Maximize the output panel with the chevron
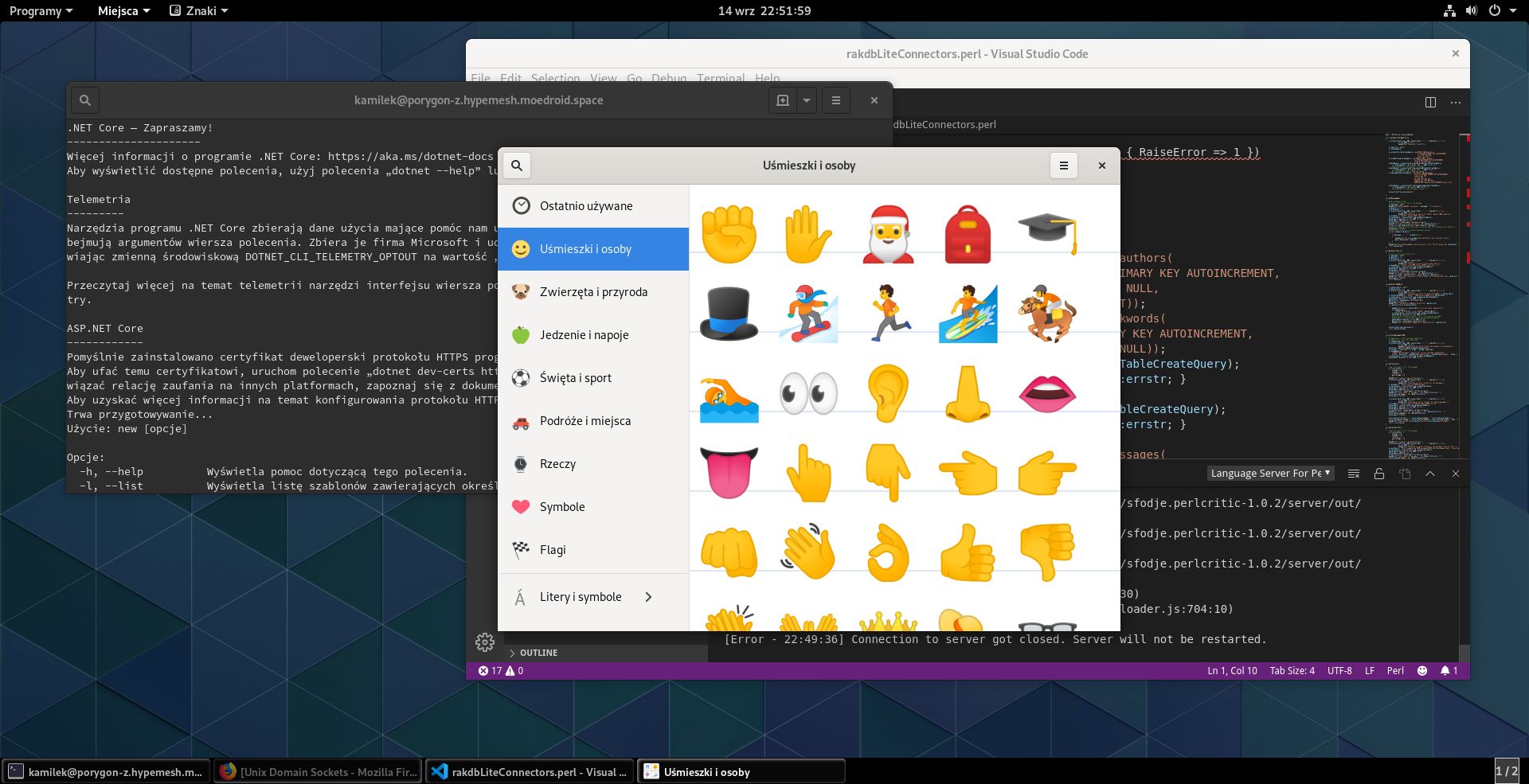 coord(1430,473)
